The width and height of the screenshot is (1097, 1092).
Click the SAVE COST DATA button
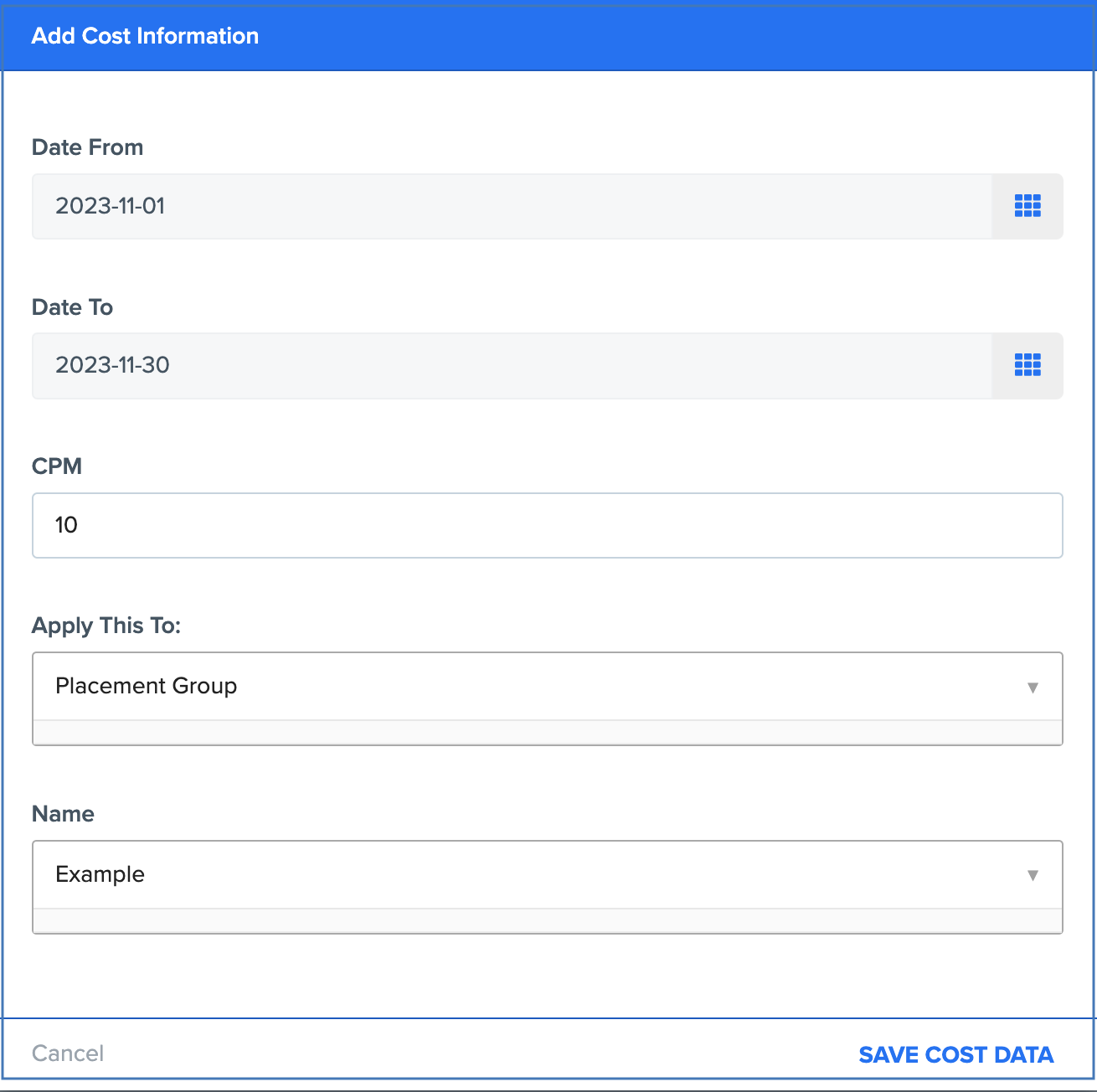point(956,1054)
